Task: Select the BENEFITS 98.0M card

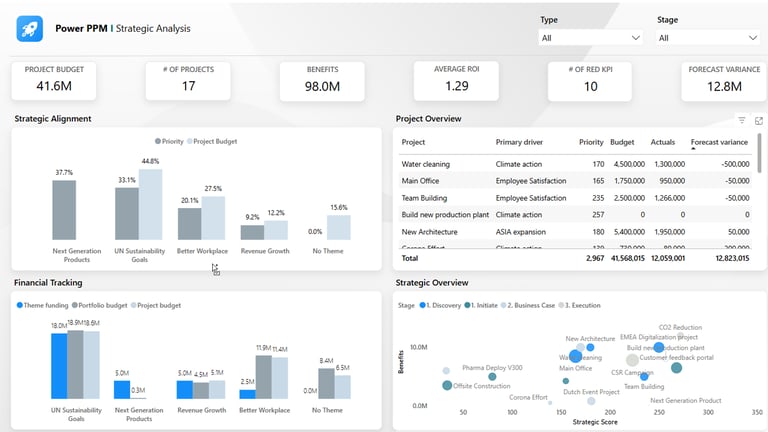Action: [322, 80]
